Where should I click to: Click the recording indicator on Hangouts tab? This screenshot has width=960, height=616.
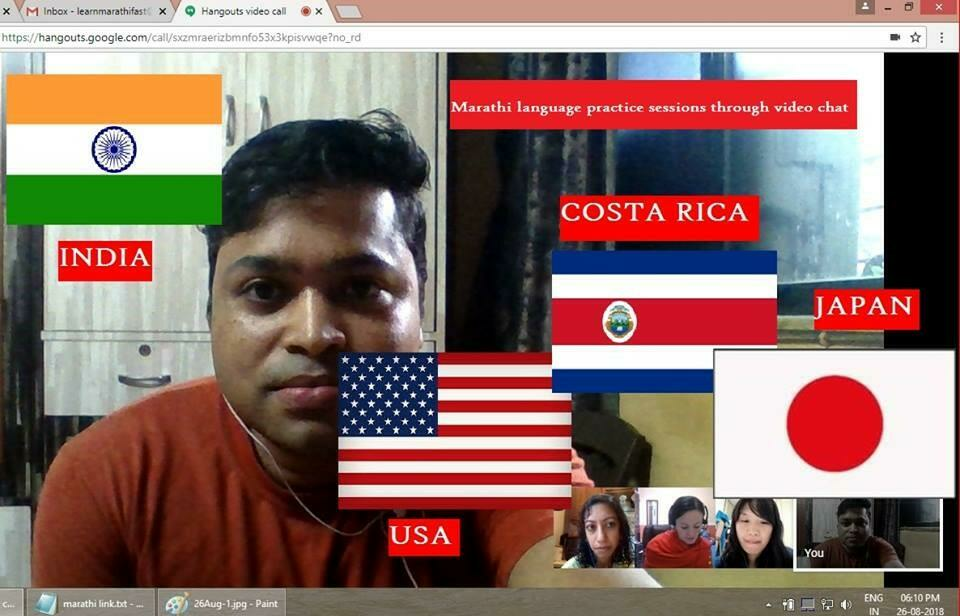[306, 11]
